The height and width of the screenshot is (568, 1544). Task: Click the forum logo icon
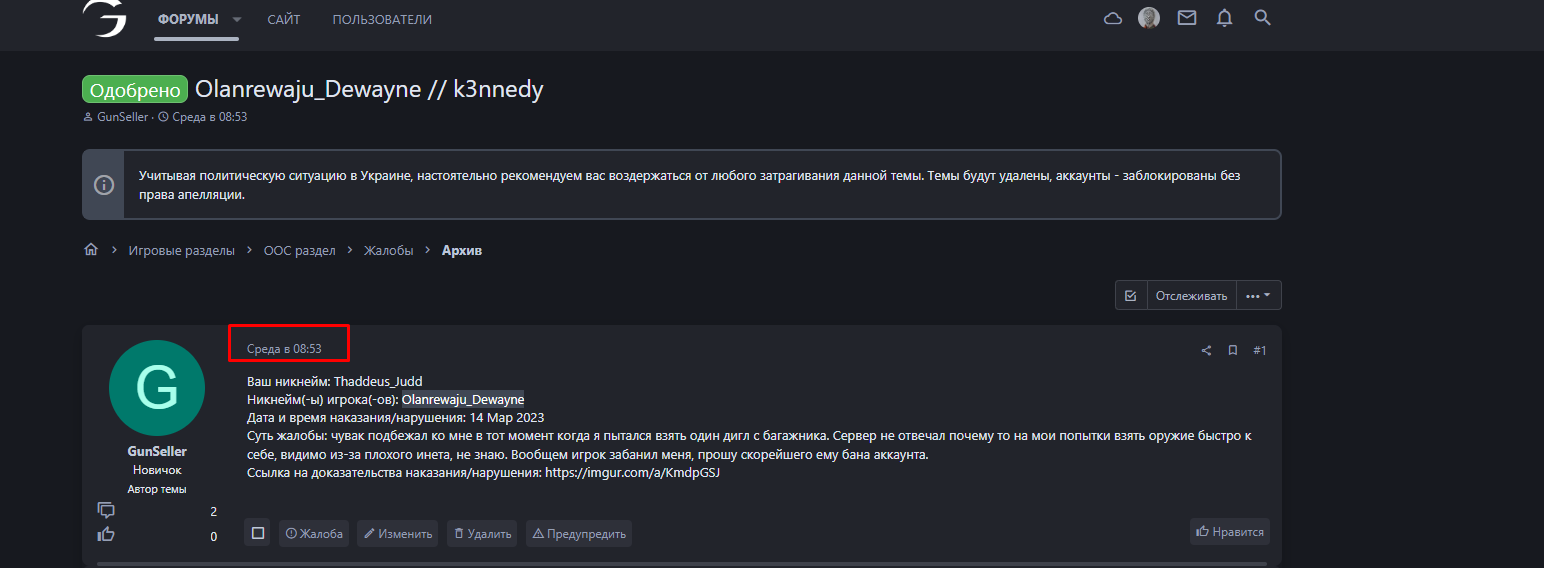tap(104, 19)
